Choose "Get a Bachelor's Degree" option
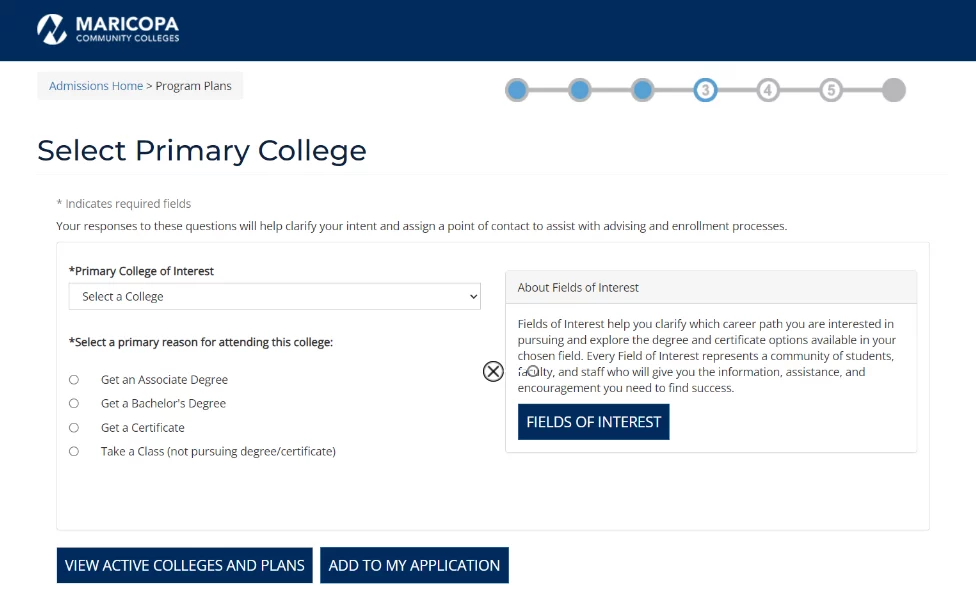 [x=73, y=403]
